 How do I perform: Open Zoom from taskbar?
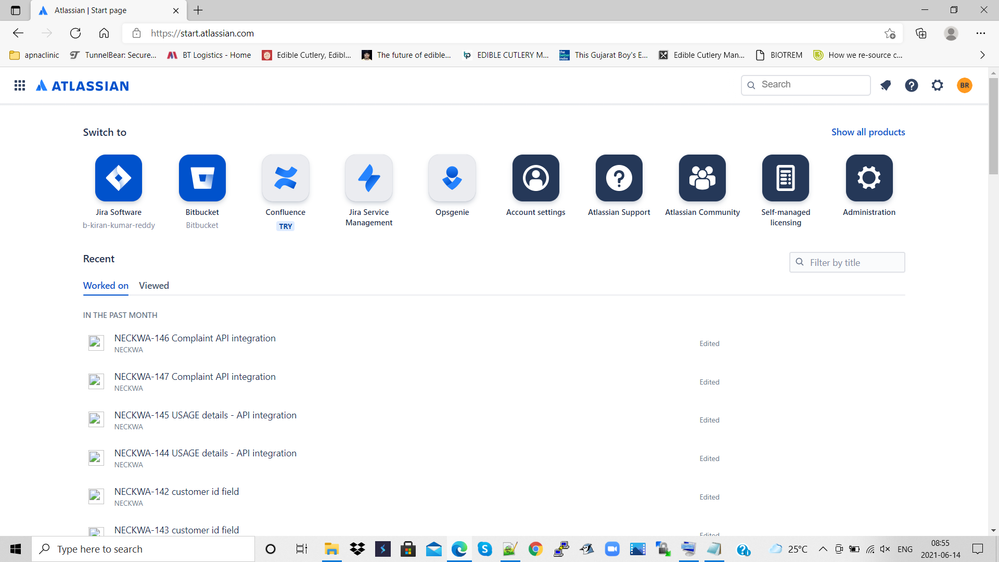click(x=612, y=549)
